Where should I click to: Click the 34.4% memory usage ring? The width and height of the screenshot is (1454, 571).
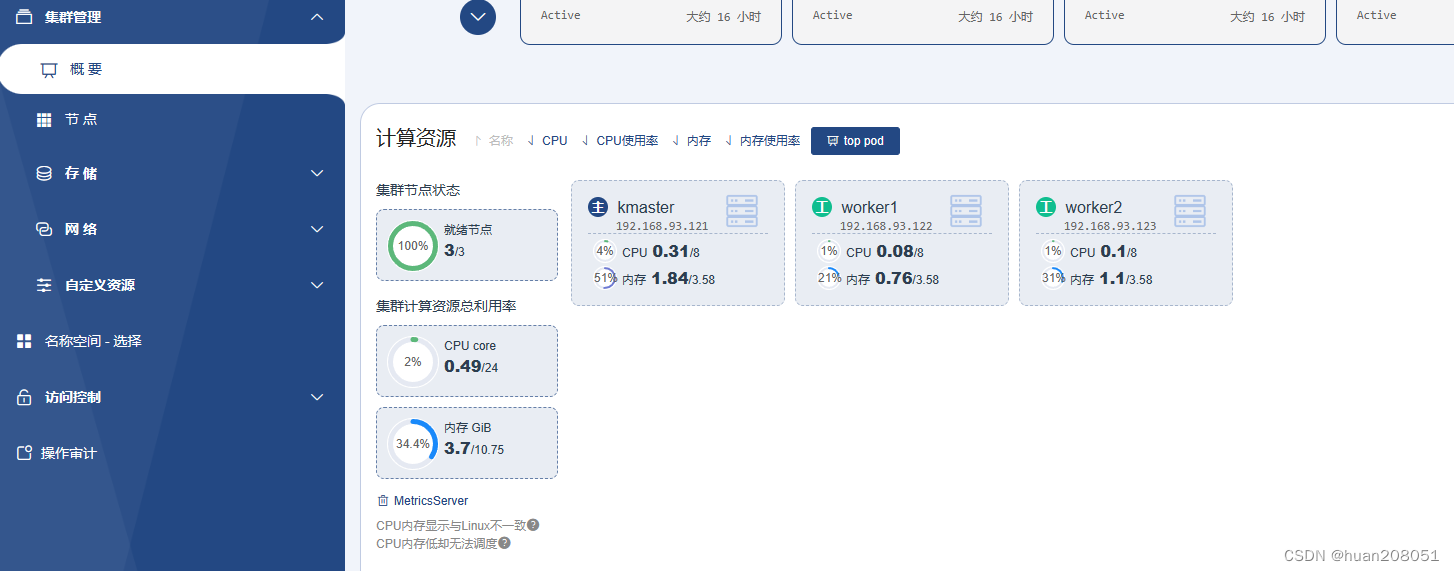coord(413,444)
